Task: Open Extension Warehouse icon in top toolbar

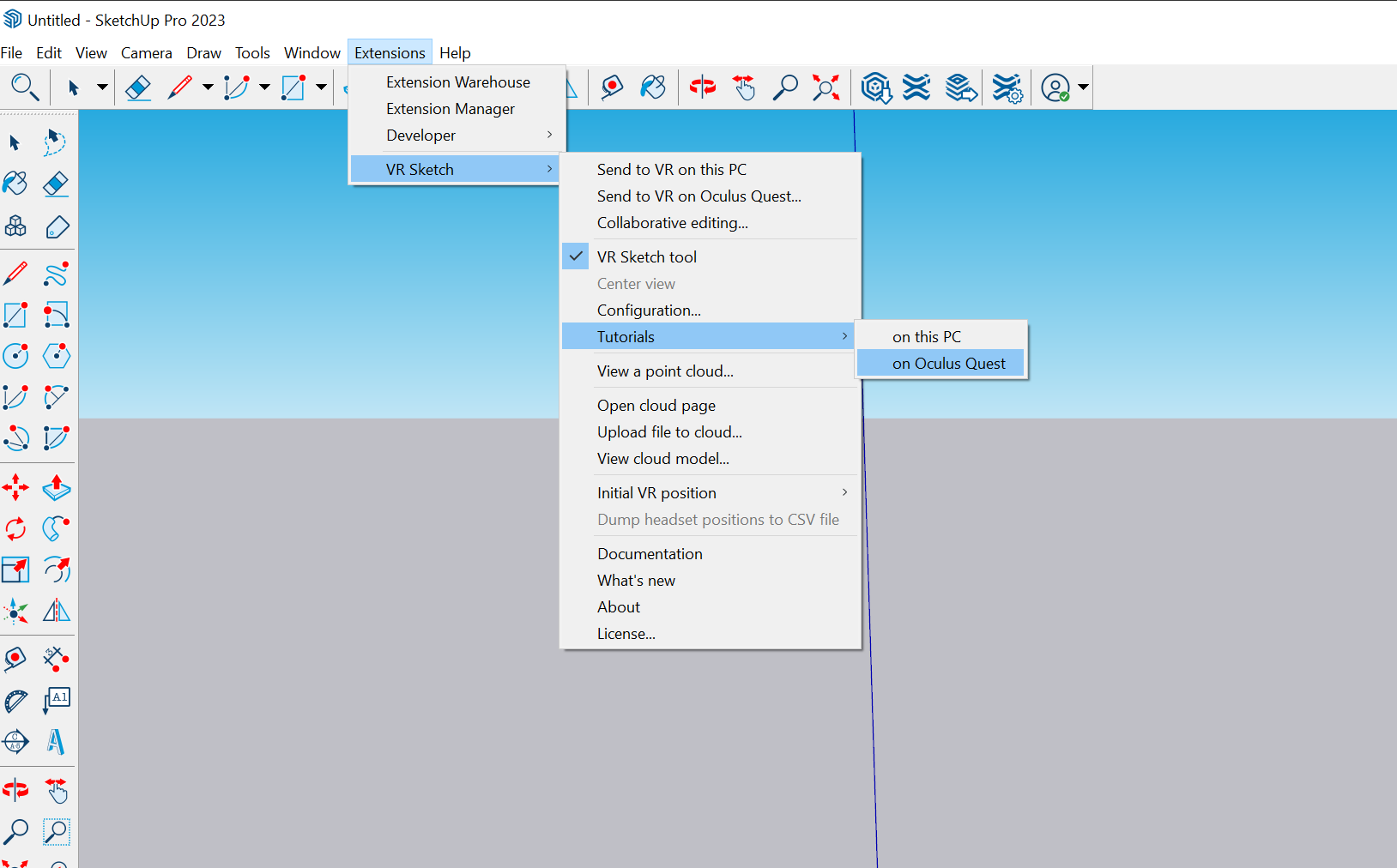Action: (916, 87)
